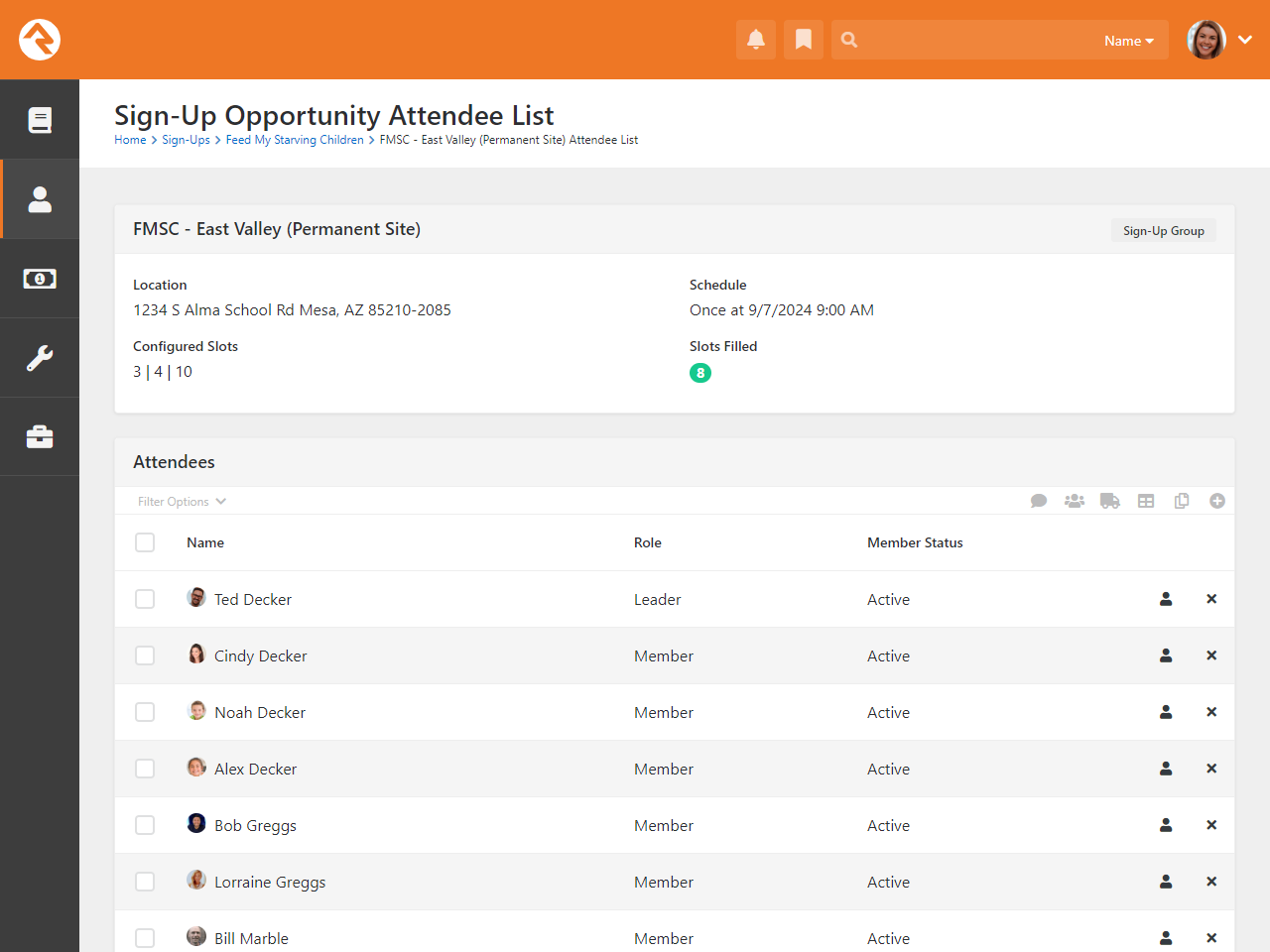Open Lorraine Greggs' person profile icon

click(1166, 882)
